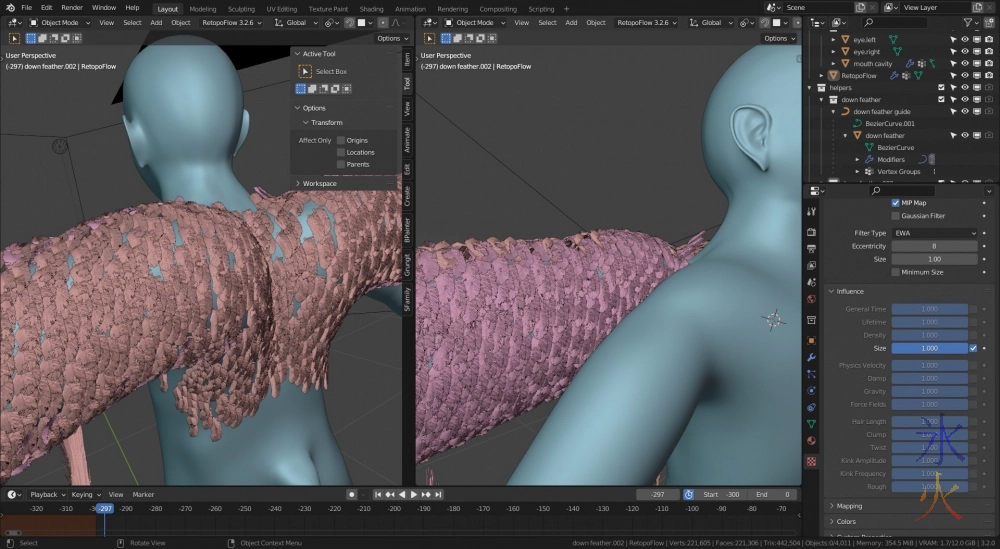Click the Blender logo icon
This screenshot has width=1000, height=549.
[x=10, y=8]
